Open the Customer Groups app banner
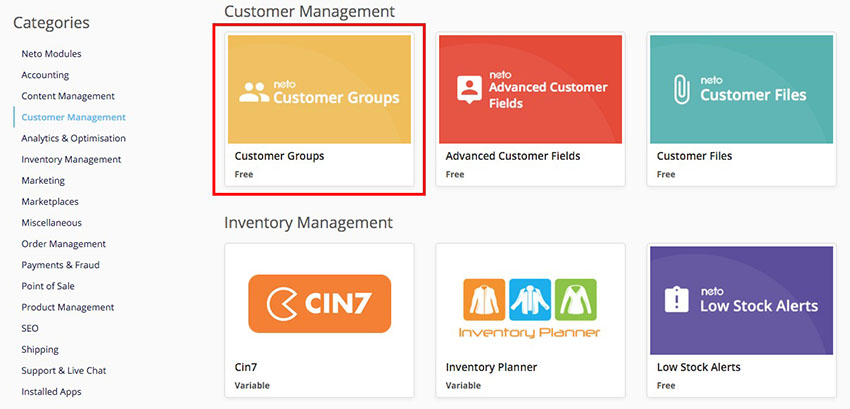 (319, 90)
